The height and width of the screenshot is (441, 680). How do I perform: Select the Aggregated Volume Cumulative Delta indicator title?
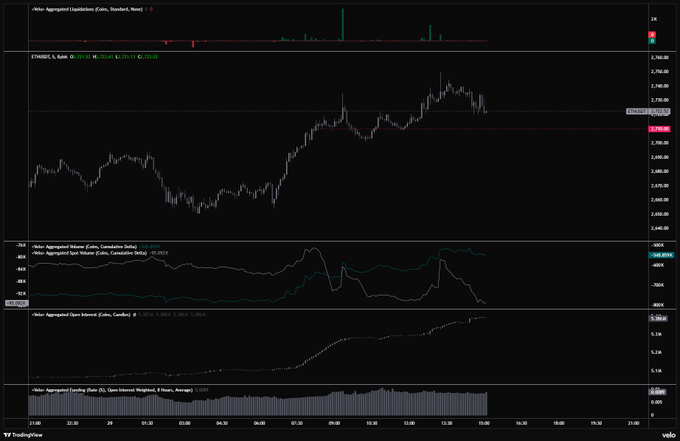84,247
